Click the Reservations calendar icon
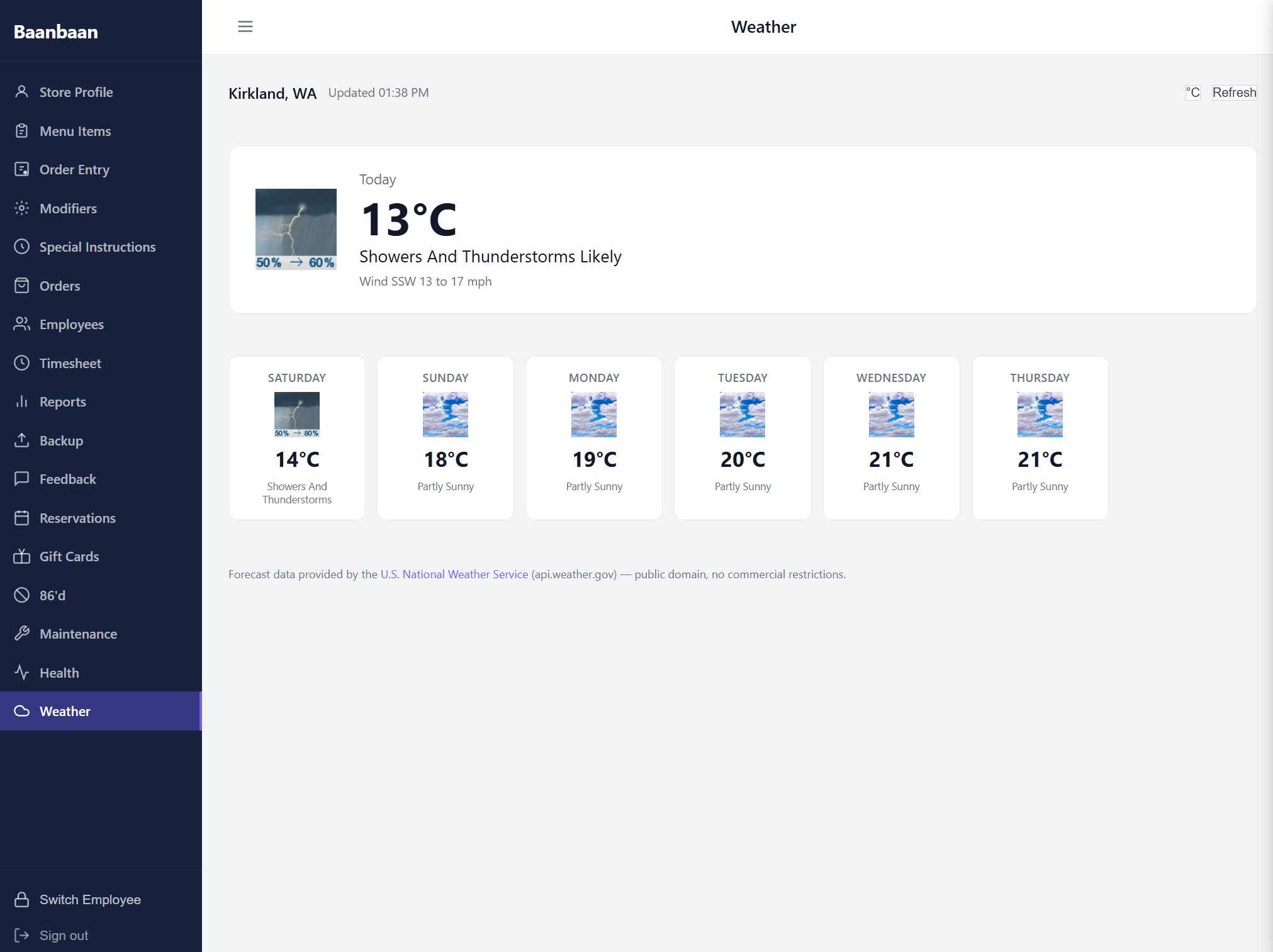Screen dimensions: 1273x952 [22, 518]
